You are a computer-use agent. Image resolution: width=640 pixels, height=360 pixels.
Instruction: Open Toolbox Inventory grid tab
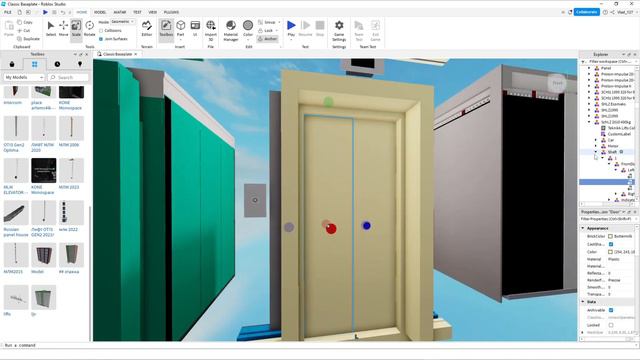pyautogui.click(x=34, y=64)
